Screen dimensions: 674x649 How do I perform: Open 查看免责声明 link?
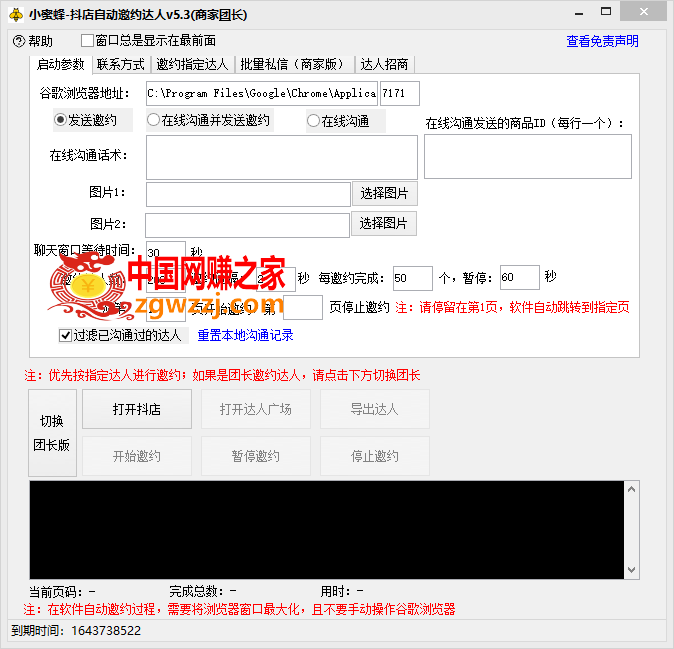(x=602, y=41)
